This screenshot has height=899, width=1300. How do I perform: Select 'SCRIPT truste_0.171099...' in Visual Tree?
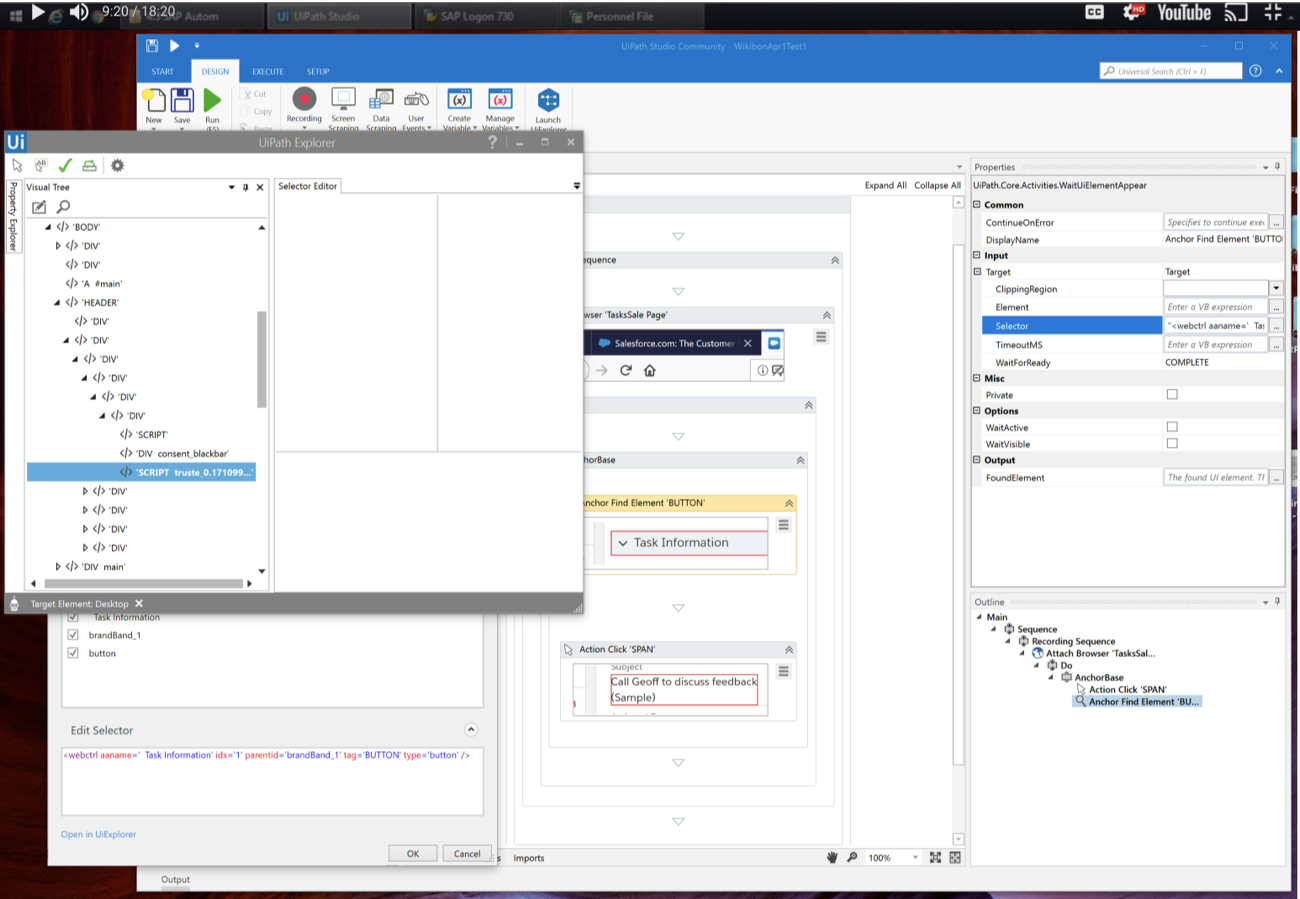(x=141, y=472)
